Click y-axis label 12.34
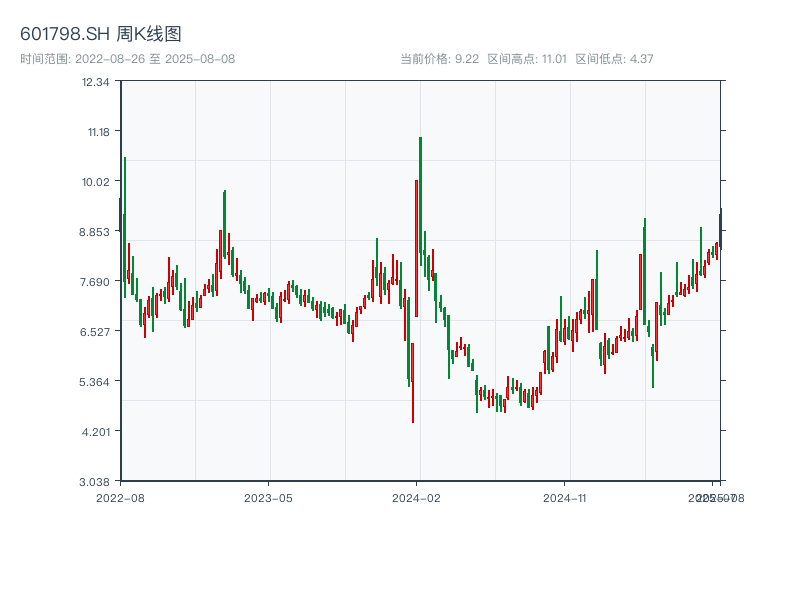800x600 pixels. coord(95,82)
